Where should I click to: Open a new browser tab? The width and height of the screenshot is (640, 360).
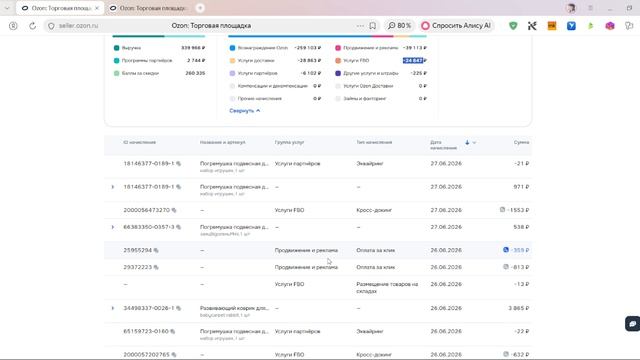click(x=200, y=8)
